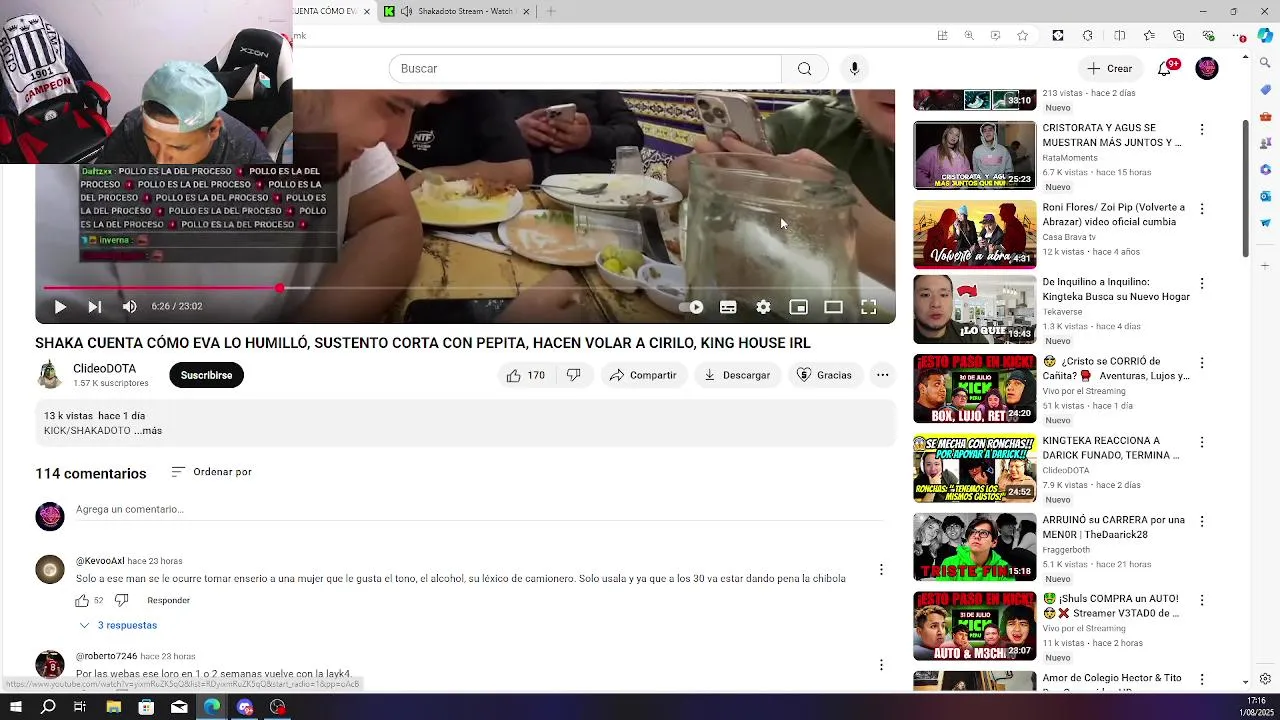Open menu for CRISTORATA Y AGUS video
Screen dimensions: 1280x720
coord(1202,130)
